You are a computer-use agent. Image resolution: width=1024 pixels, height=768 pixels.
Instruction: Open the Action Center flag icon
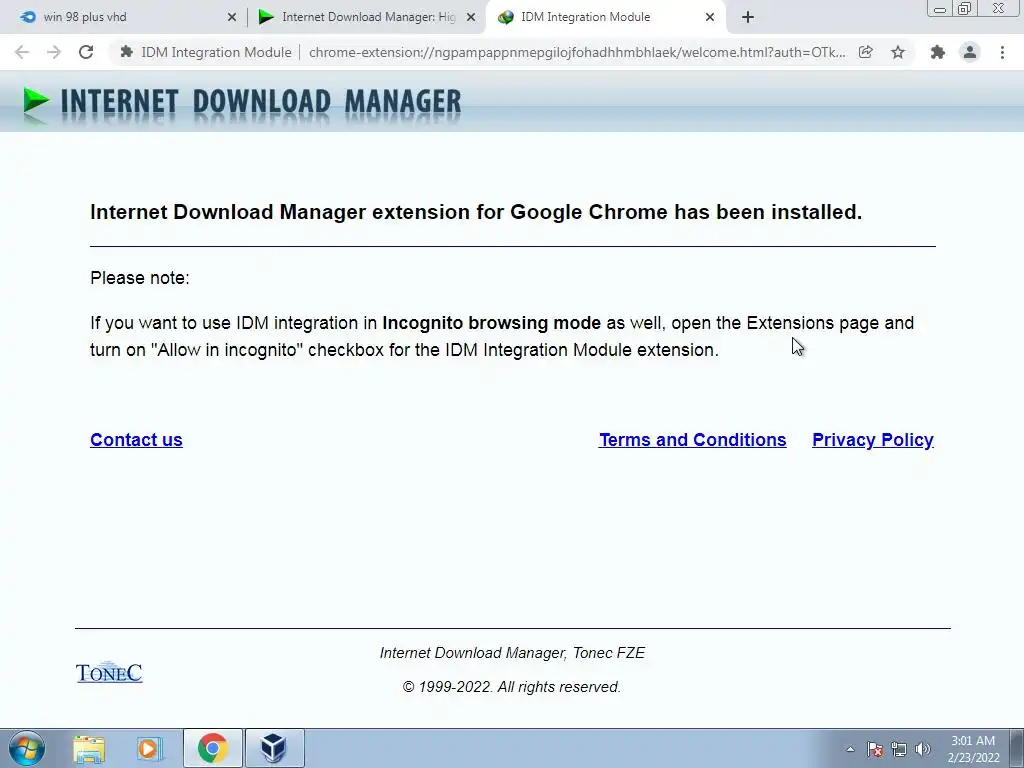875,749
